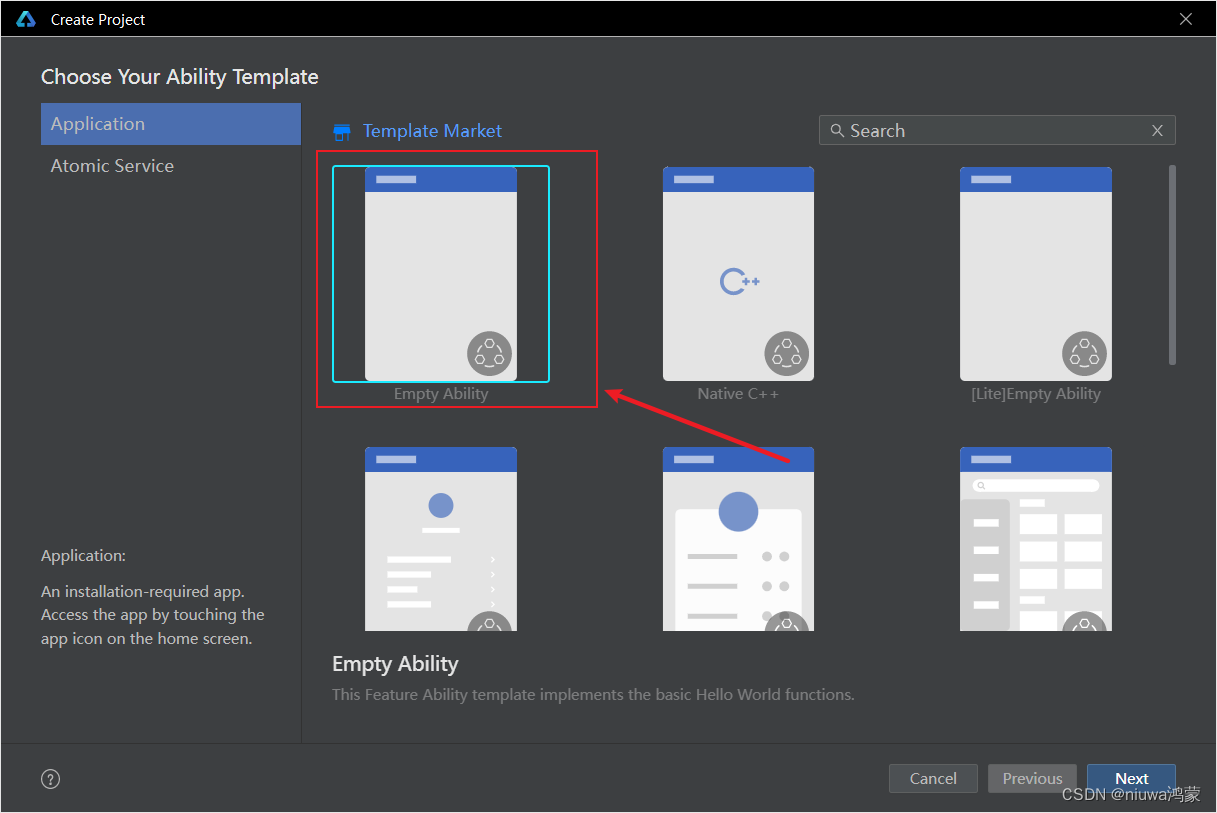Select the Empty Ability template thumbnail
1217x813 pixels.
coord(441,274)
